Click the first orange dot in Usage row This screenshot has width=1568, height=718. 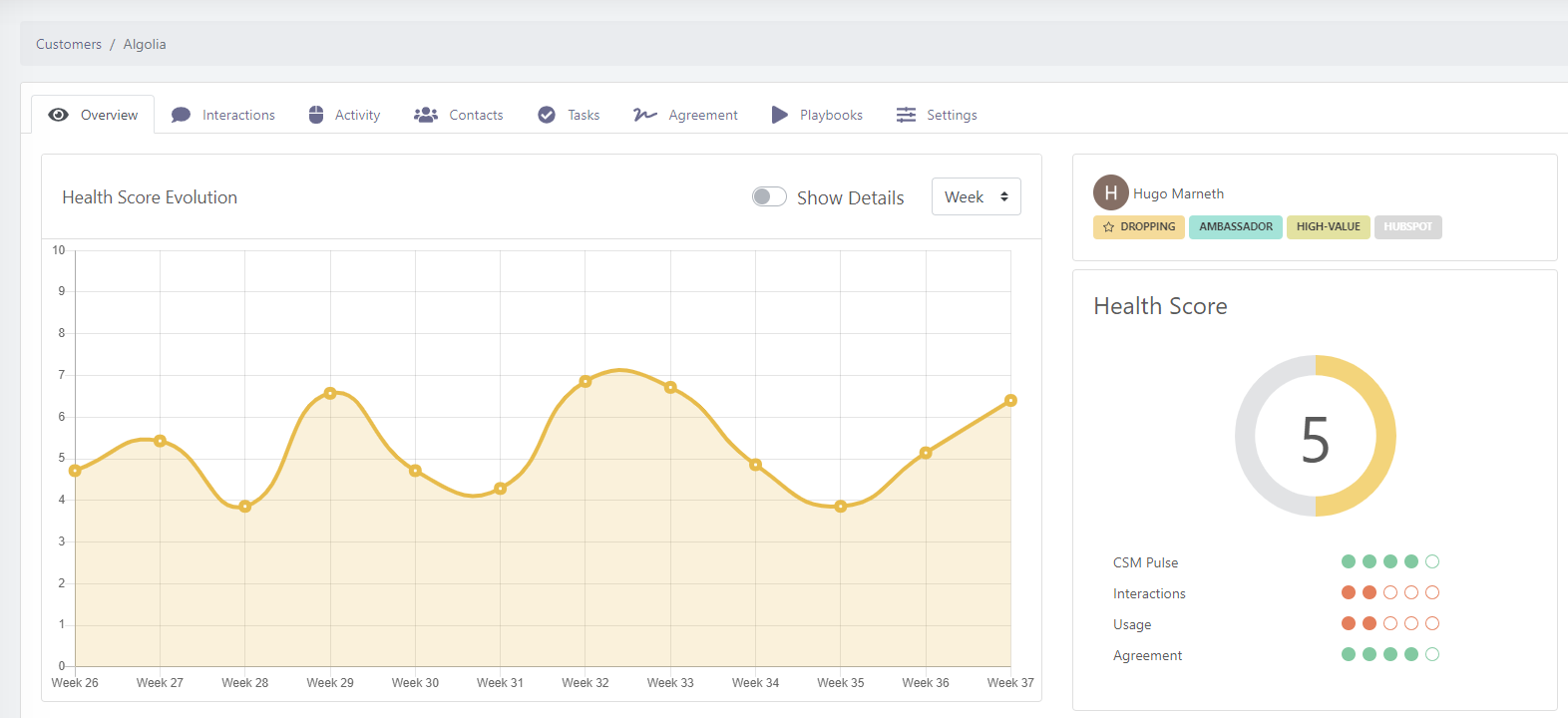pos(1349,623)
